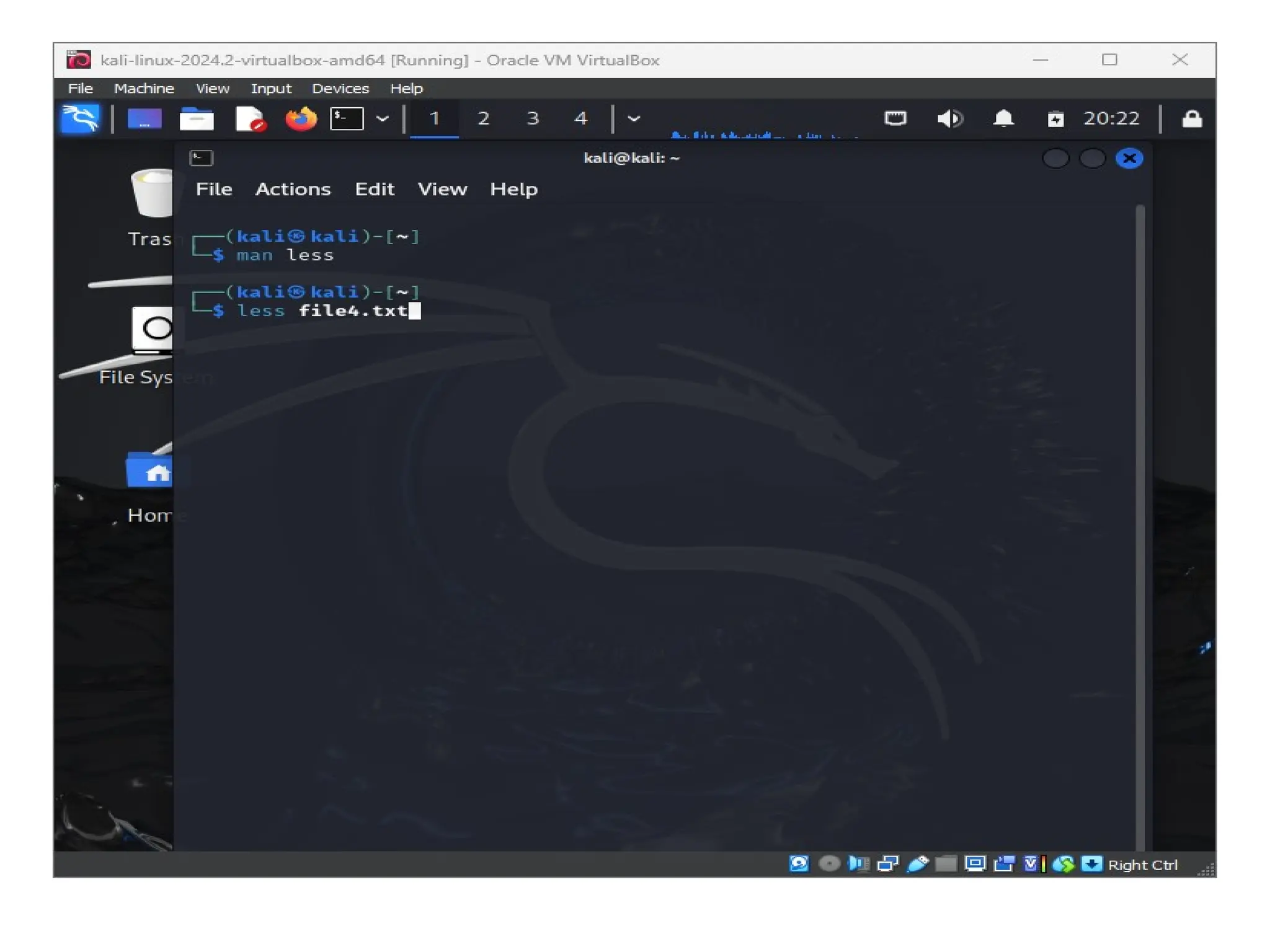Click the volume speaker icon

click(949, 118)
